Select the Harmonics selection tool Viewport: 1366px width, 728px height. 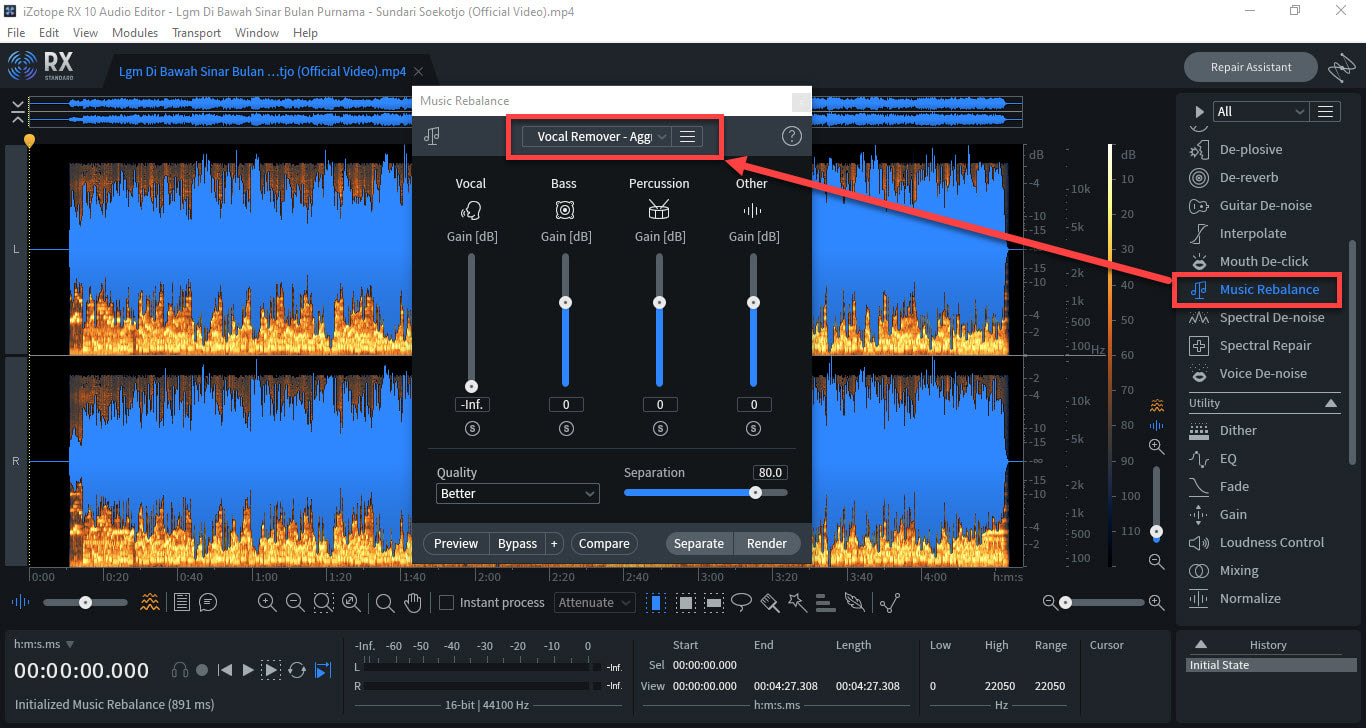click(825, 602)
